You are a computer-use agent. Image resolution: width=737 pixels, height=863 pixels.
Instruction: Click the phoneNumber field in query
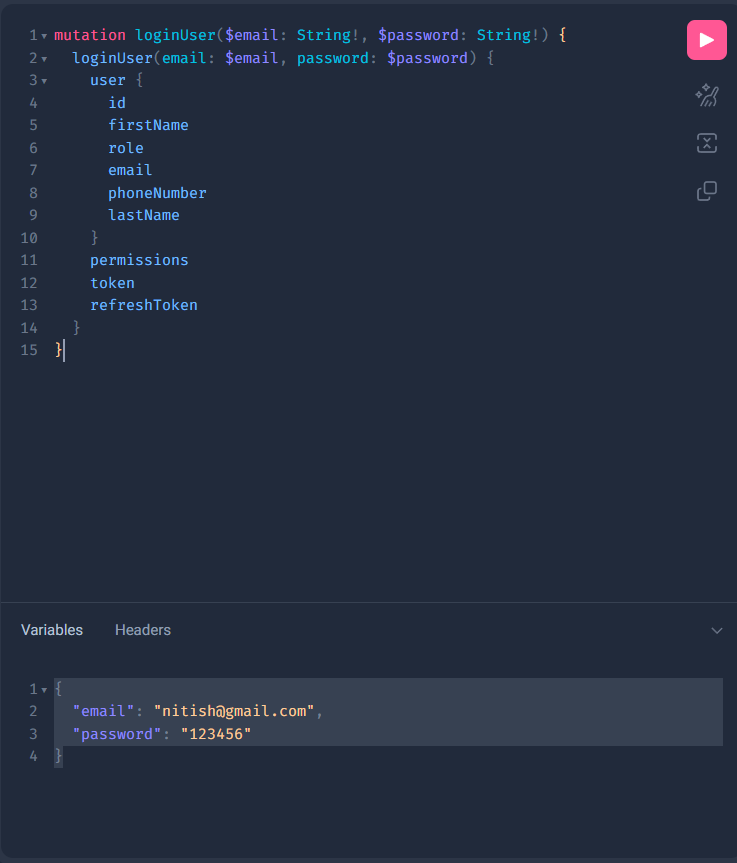click(x=157, y=193)
